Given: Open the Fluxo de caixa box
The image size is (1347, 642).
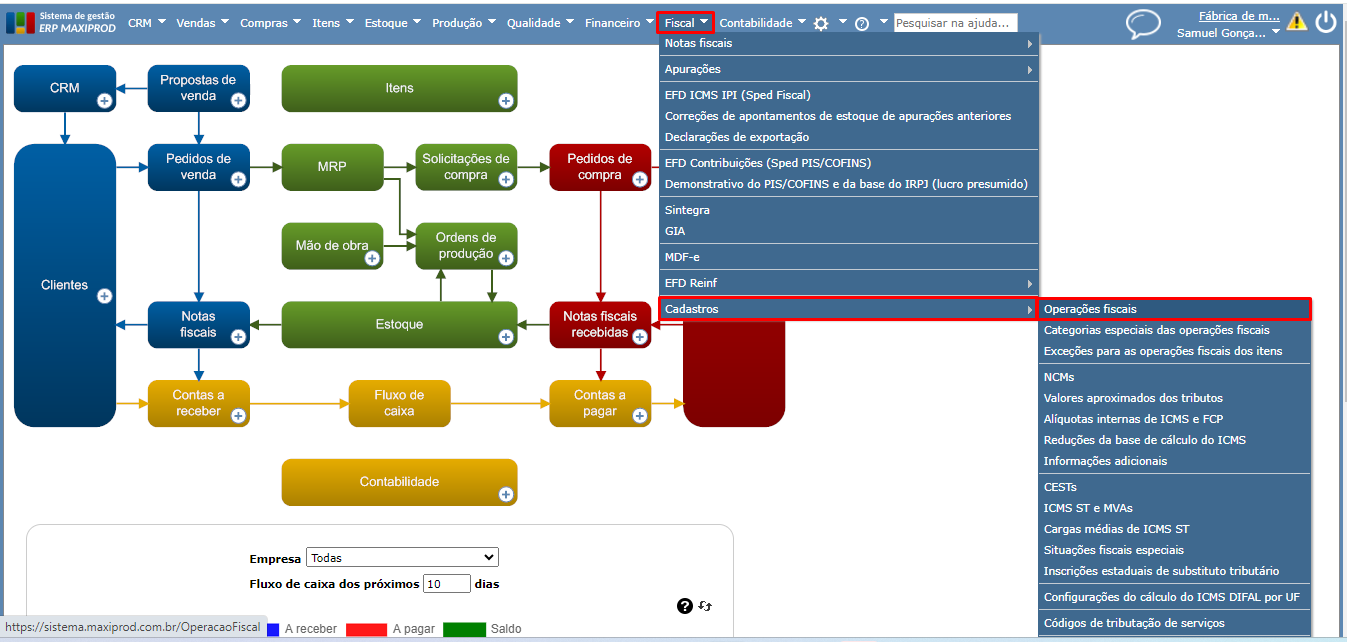Looking at the screenshot, I should pos(399,403).
